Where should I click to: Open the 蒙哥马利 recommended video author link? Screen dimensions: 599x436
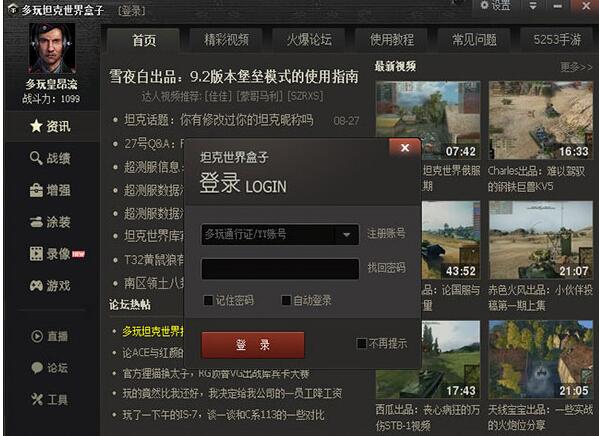[259, 96]
